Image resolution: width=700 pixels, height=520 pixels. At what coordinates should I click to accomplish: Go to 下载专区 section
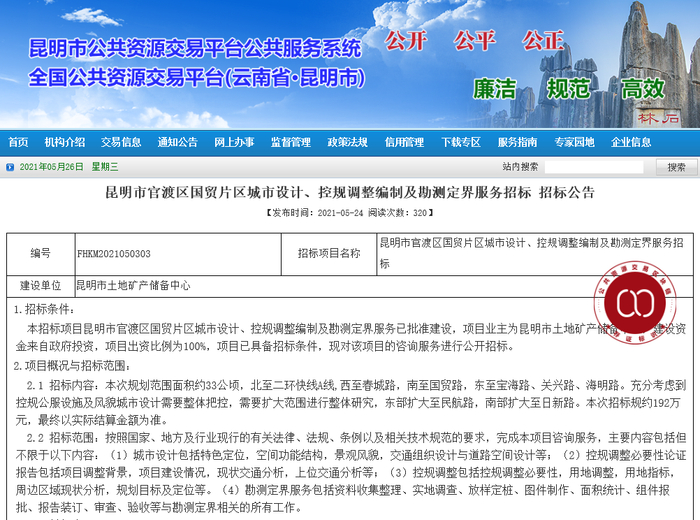point(461,142)
